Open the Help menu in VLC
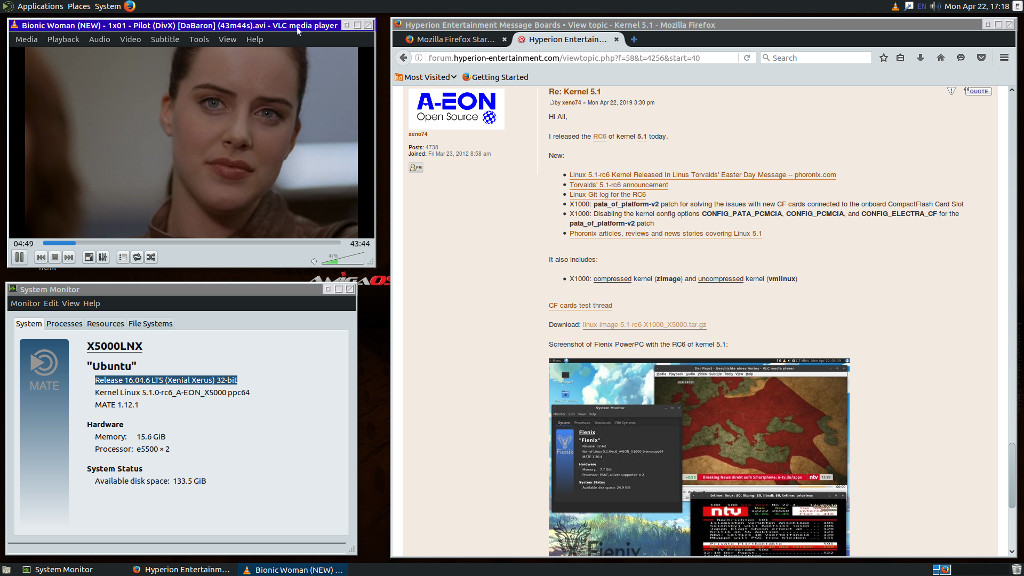This screenshot has width=1024, height=576. [x=255, y=39]
